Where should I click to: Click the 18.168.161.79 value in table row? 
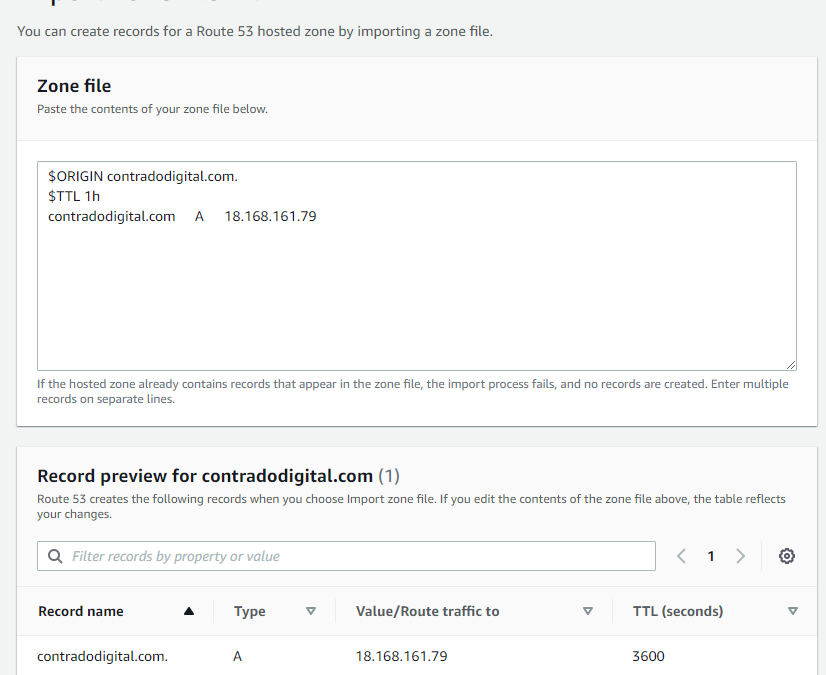click(401, 656)
